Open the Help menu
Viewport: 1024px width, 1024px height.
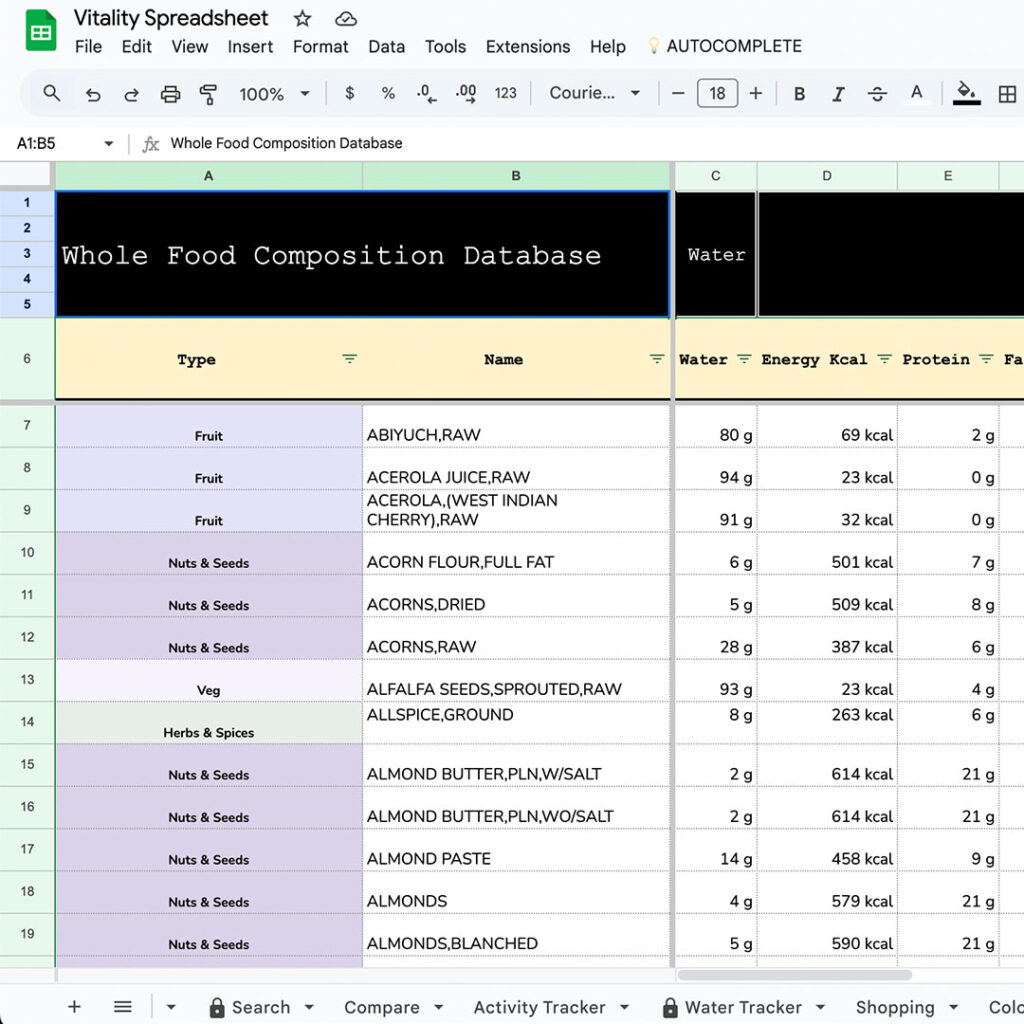click(x=607, y=47)
